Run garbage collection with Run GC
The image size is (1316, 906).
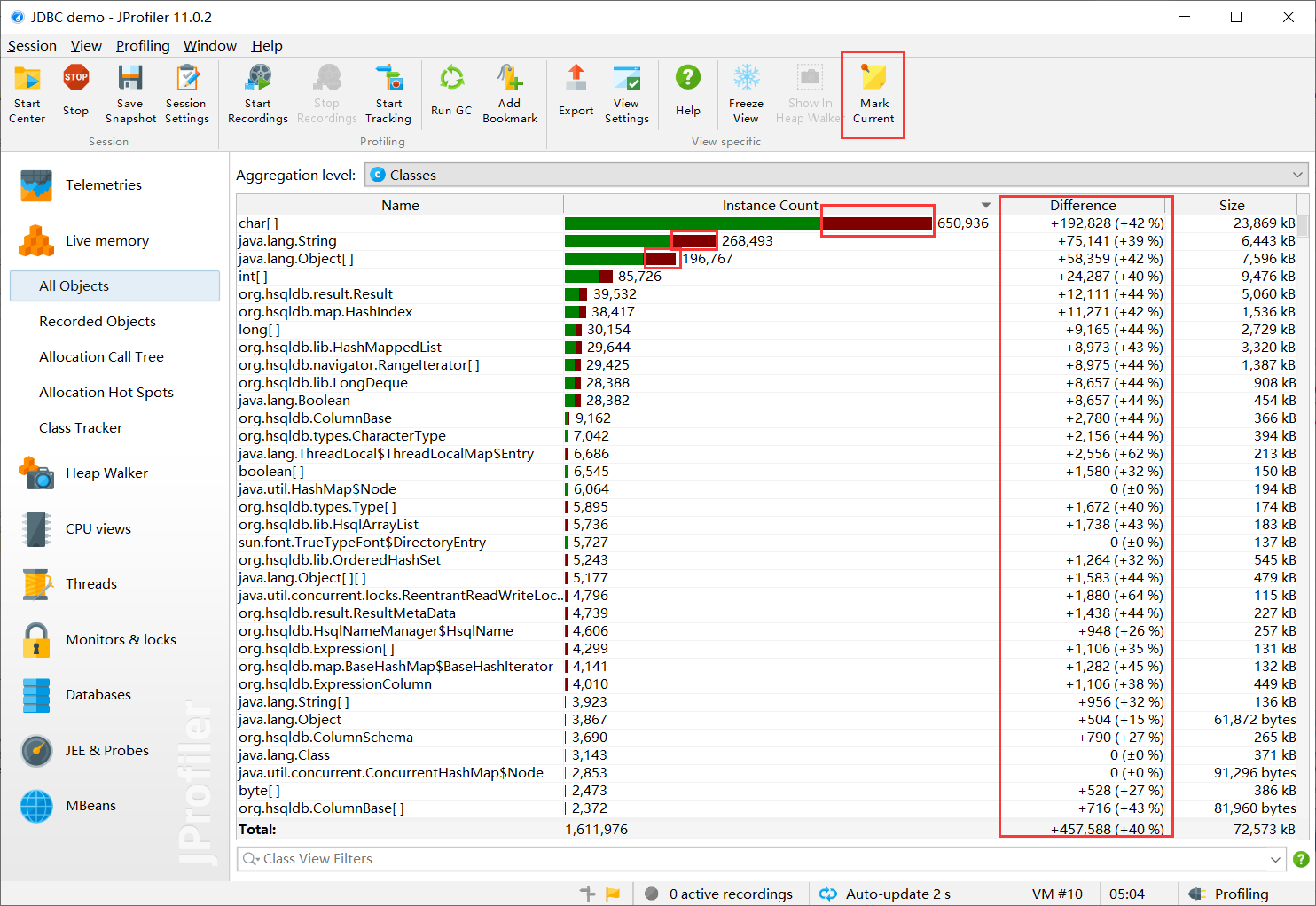(x=451, y=91)
